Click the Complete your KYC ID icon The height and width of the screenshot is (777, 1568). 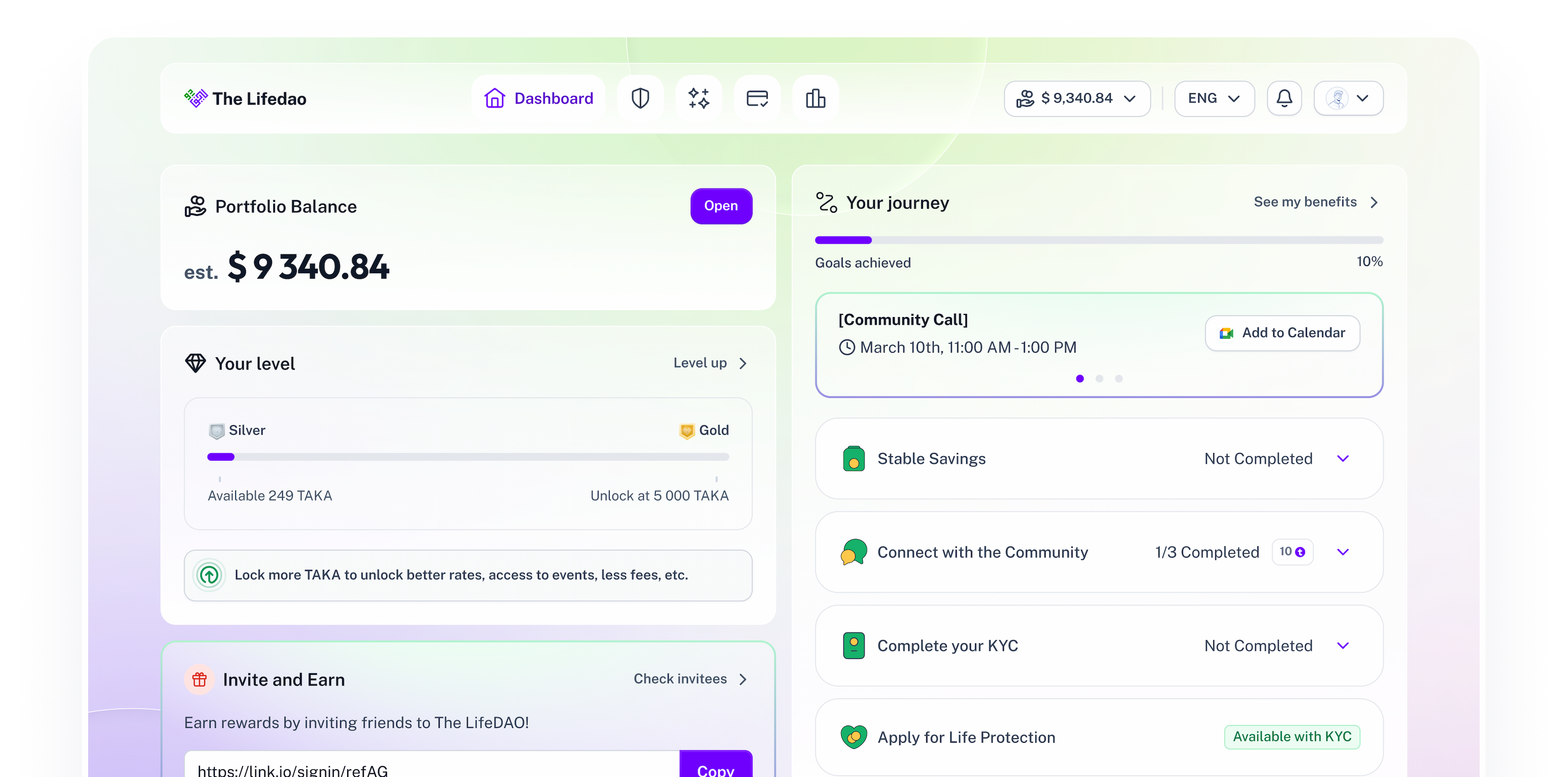[853, 645]
